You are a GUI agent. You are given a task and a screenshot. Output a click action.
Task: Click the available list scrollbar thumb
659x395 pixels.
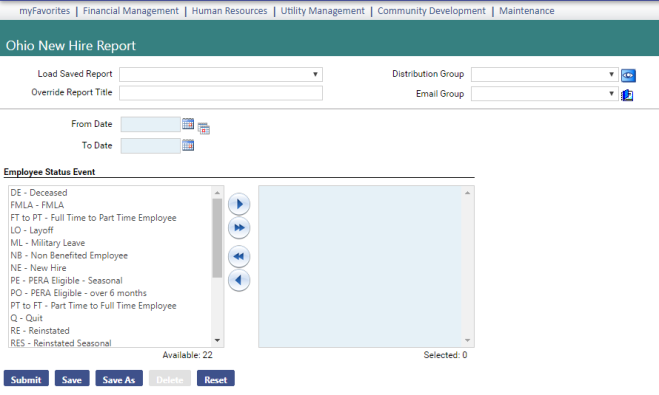tap(217, 238)
